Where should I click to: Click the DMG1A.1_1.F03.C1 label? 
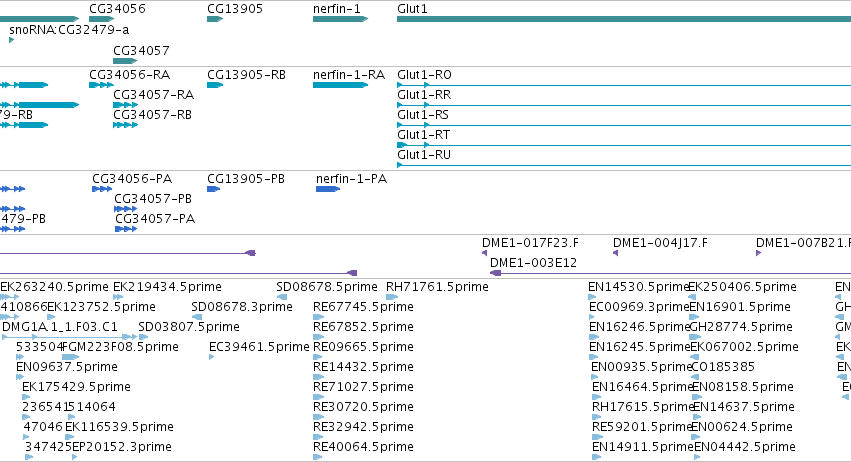point(60,327)
